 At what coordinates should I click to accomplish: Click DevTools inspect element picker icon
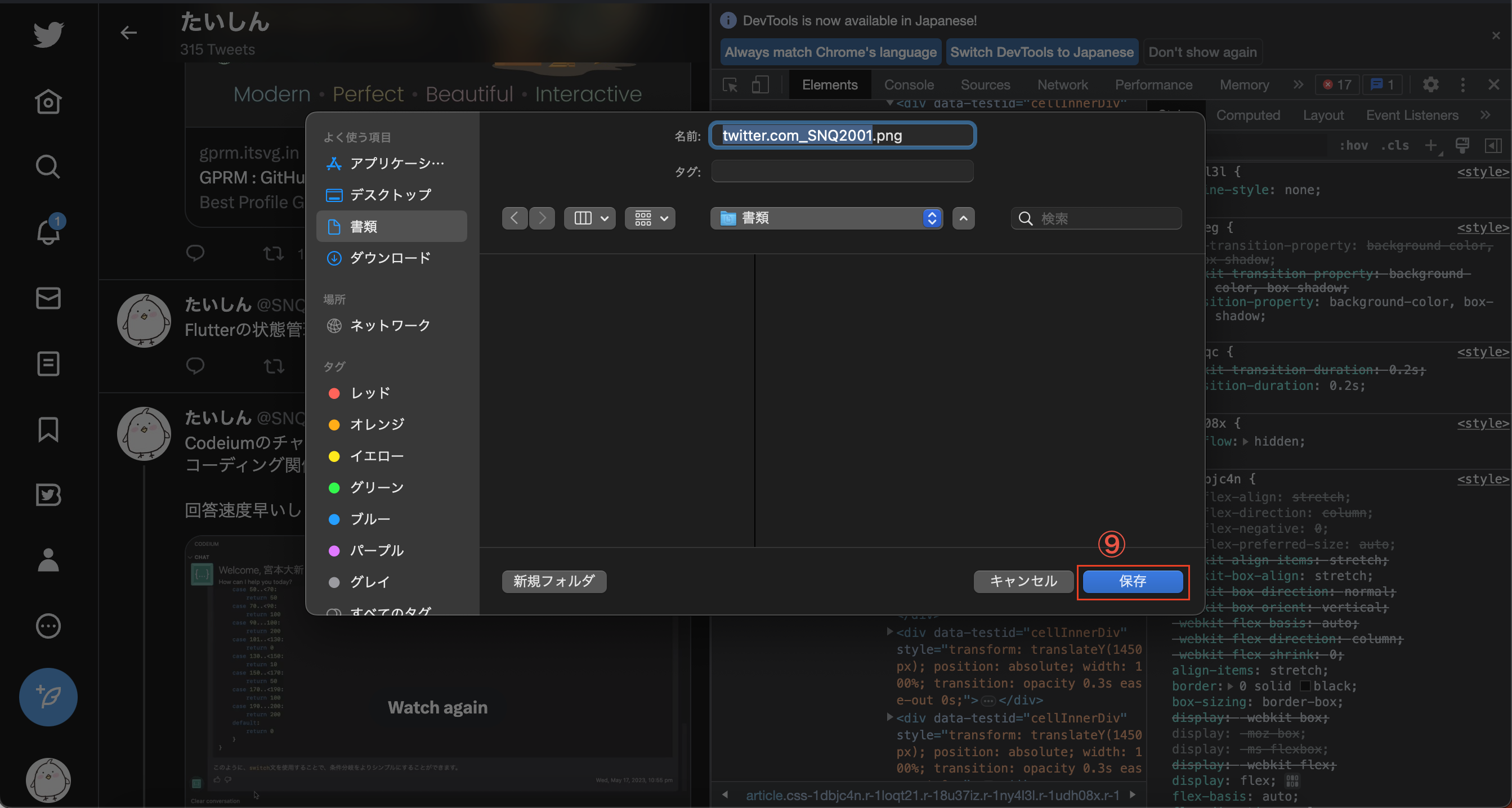point(730,85)
